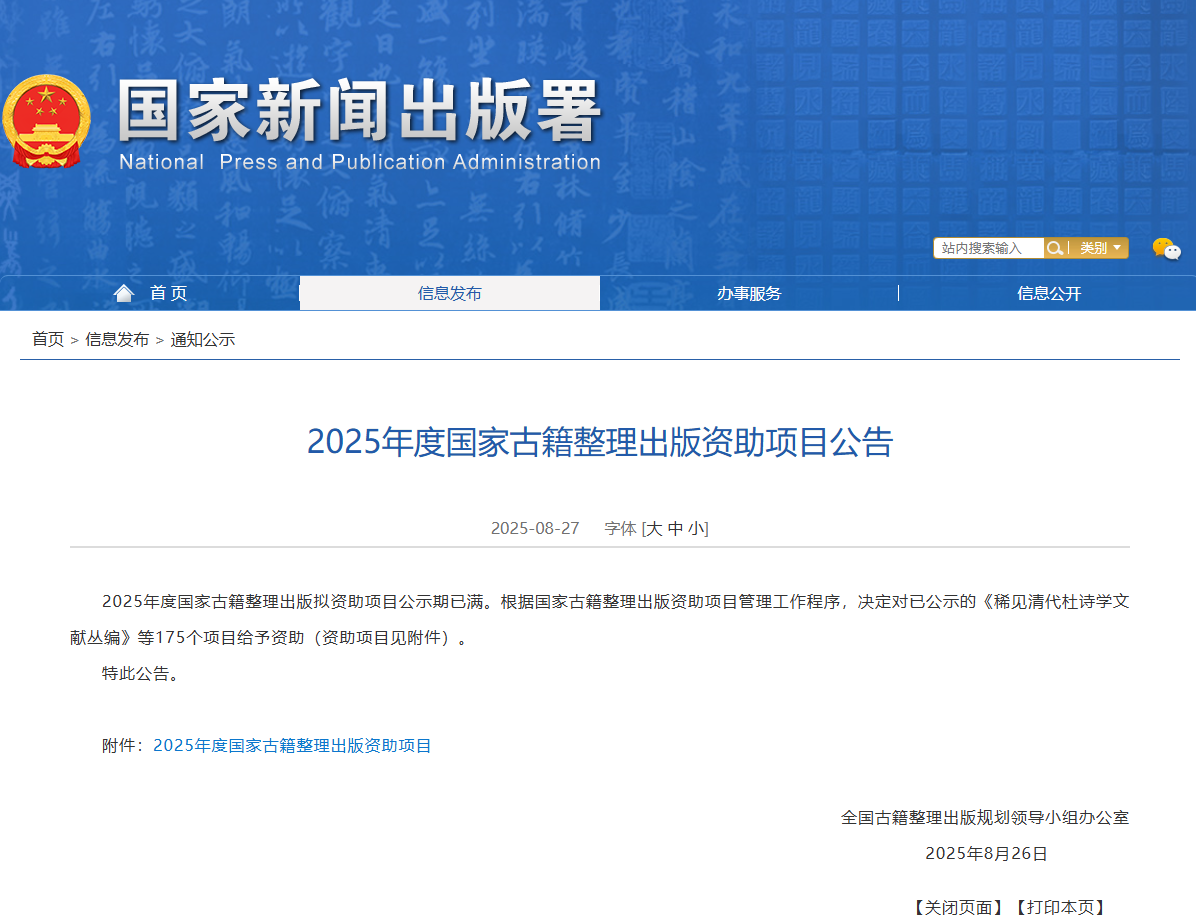Switch to 信息发布 navigation tab
1196x923 pixels.
[x=449, y=293]
